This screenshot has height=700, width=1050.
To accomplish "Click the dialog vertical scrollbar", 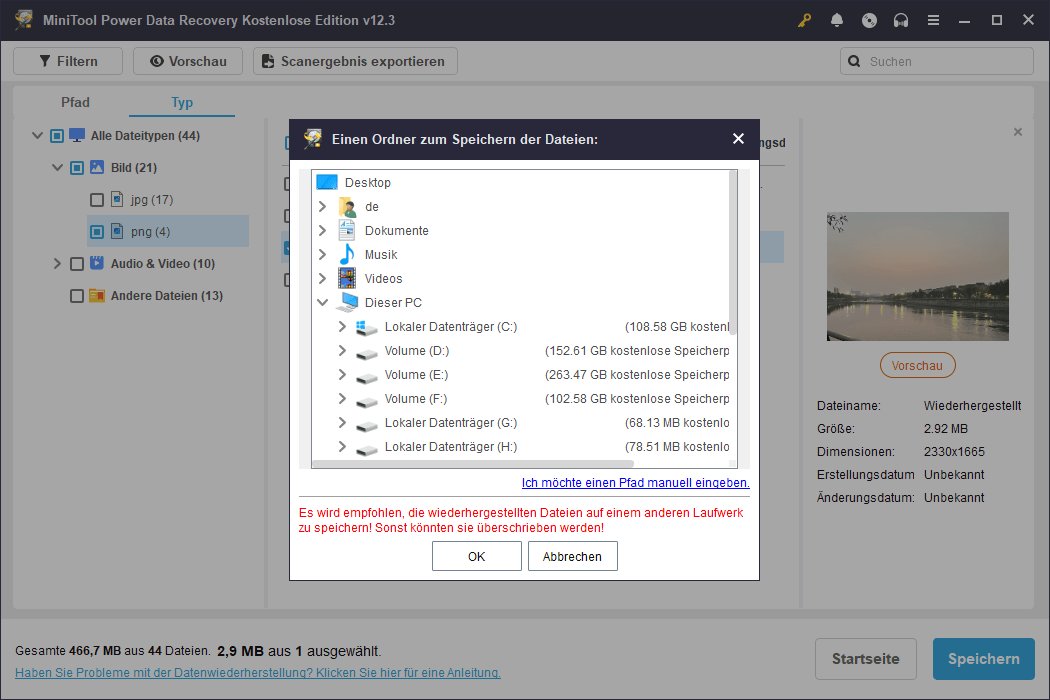I will point(733,253).
